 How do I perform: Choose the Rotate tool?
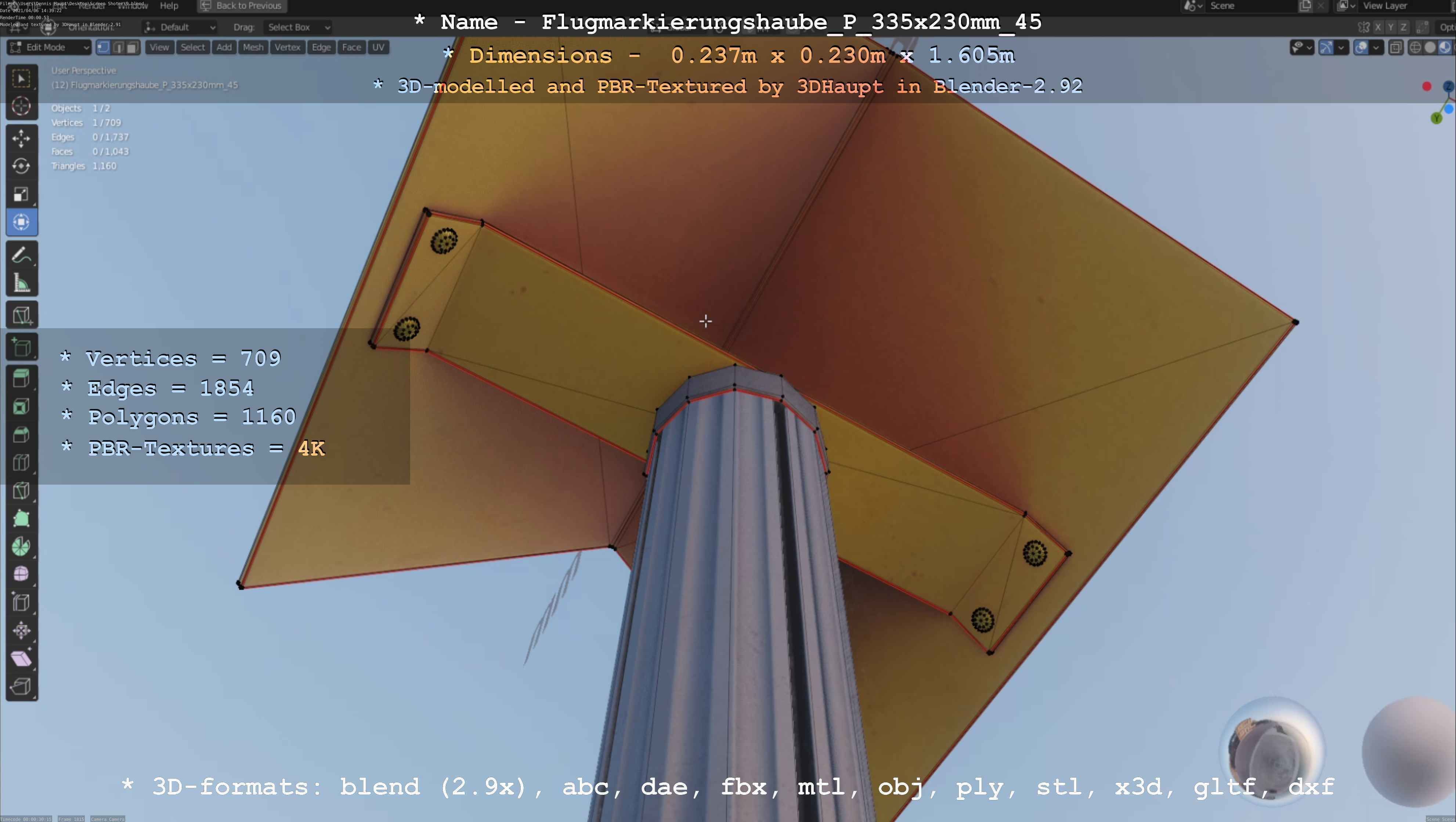point(21,166)
